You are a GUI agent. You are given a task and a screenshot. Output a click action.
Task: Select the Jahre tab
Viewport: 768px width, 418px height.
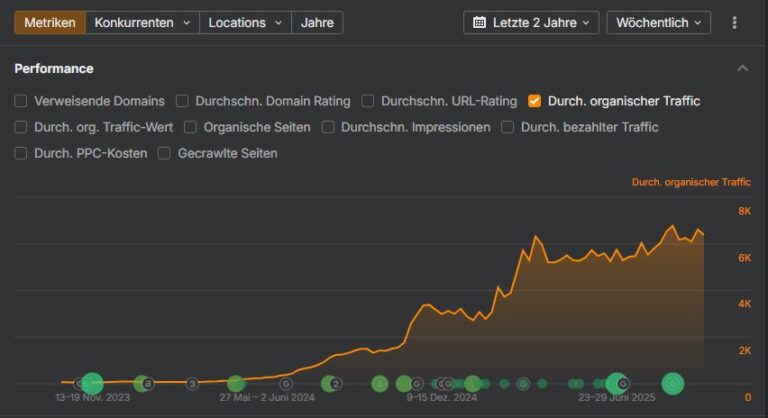318,22
